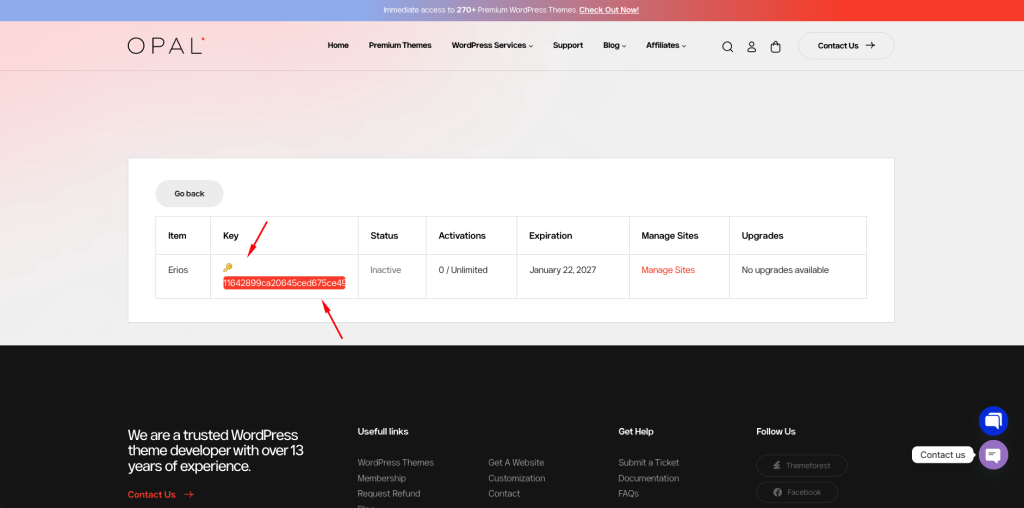
Task: Click the Check Out Now! banner link
Action: (609, 10)
